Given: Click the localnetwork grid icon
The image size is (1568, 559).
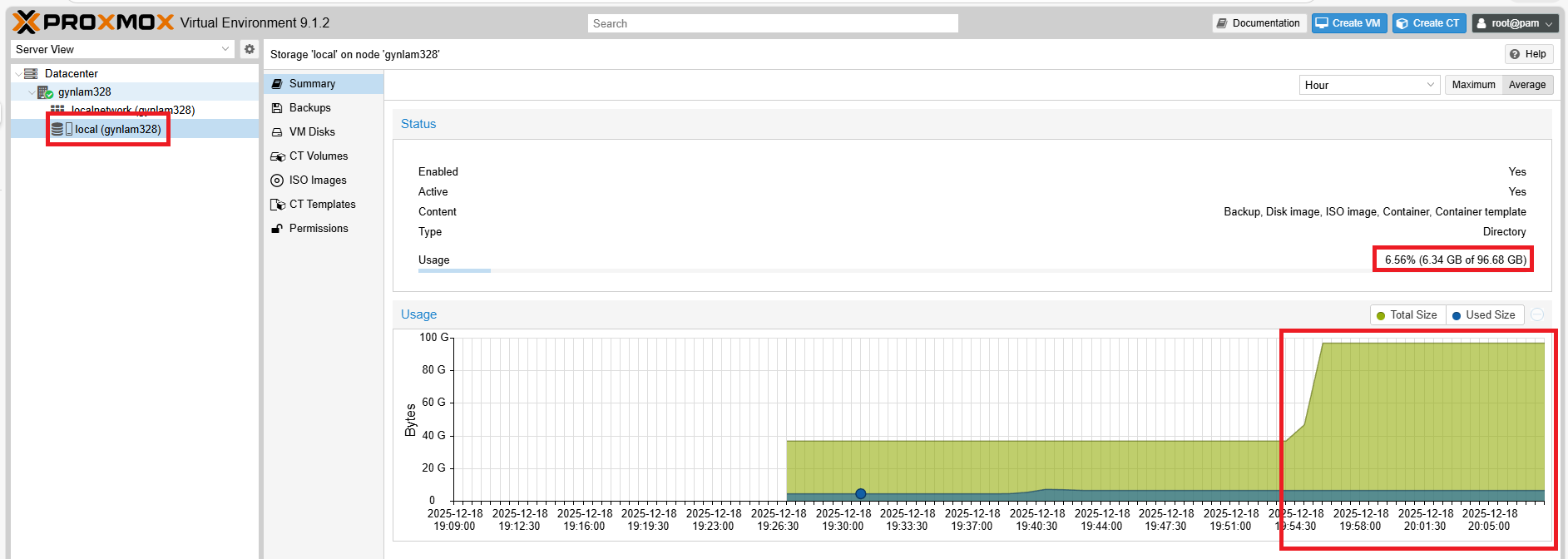Looking at the screenshot, I should [x=57, y=110].
